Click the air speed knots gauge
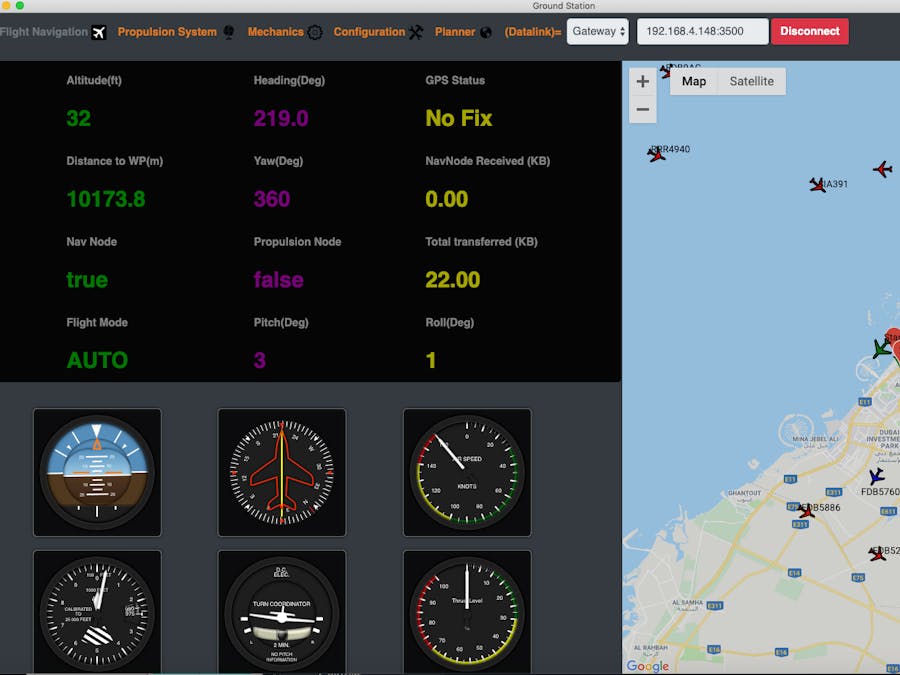This screenshot has width=900, height=675. click(467, 472)
